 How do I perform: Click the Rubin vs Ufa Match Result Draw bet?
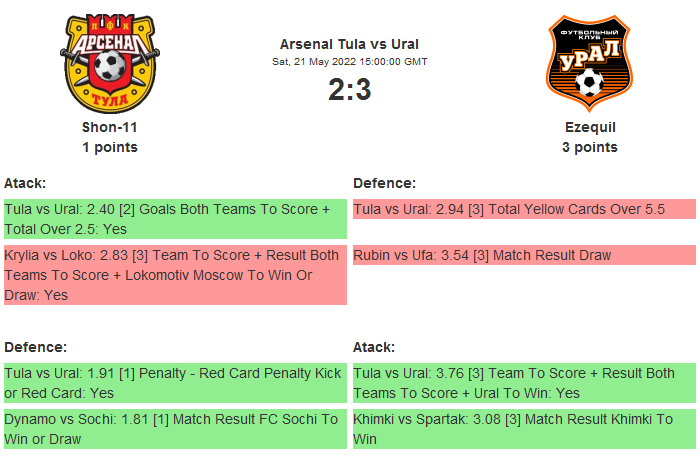[524, 255]
